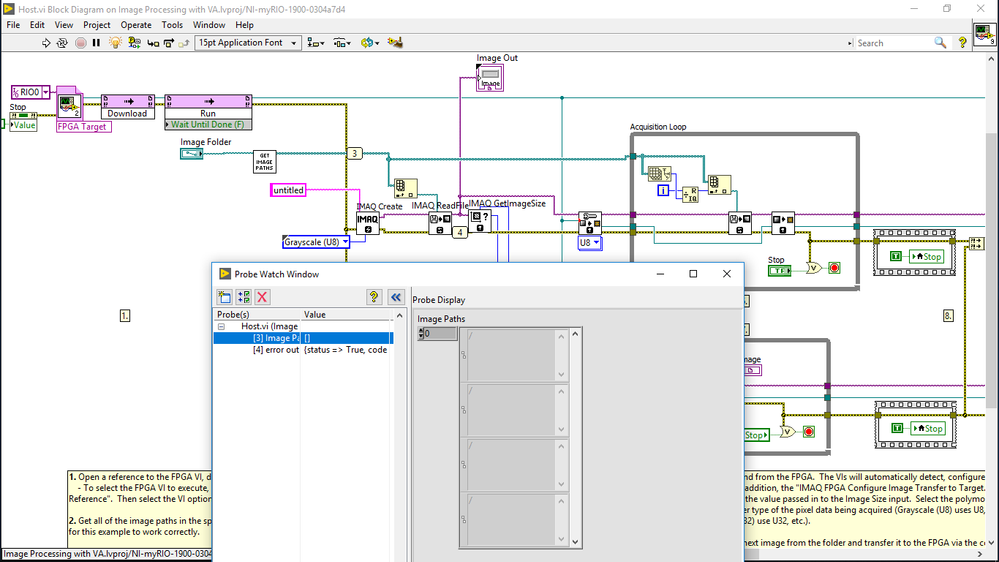The height and width of the screenshot is (562, 999).
Task: Click the Image Paths array index stepper
Action: 421,333
